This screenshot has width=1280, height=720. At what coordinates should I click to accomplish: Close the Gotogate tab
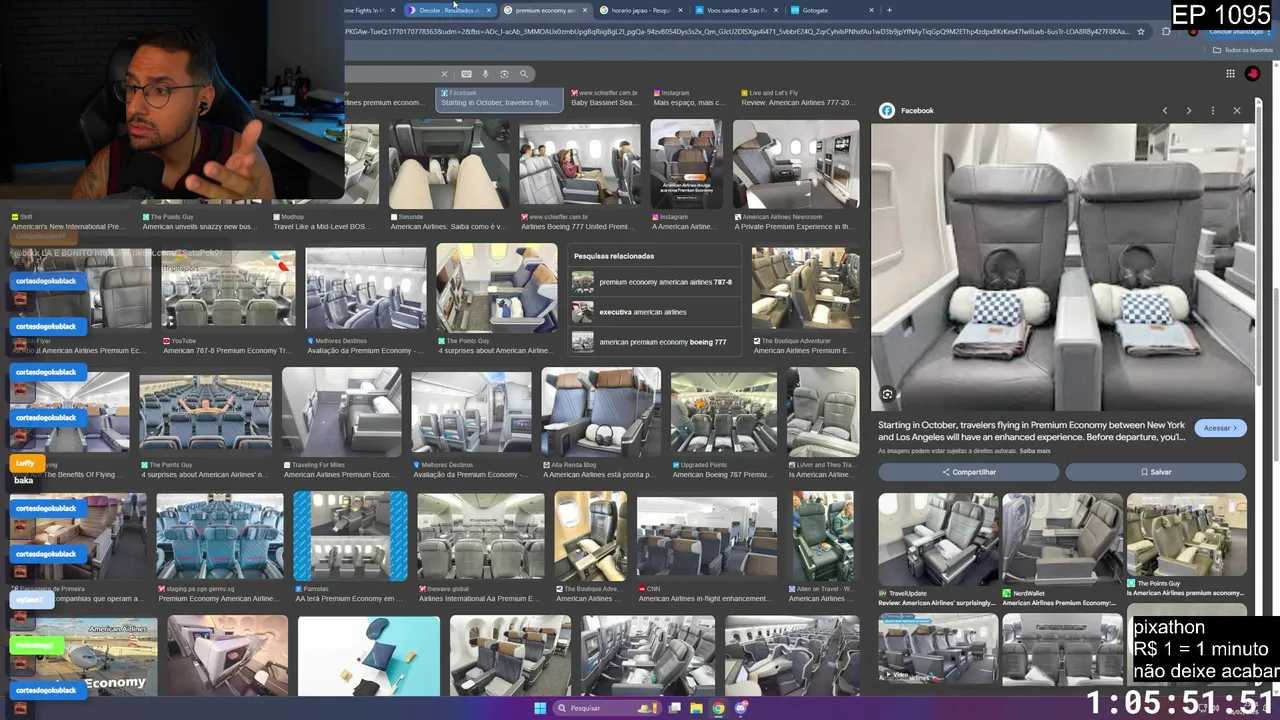871,10
